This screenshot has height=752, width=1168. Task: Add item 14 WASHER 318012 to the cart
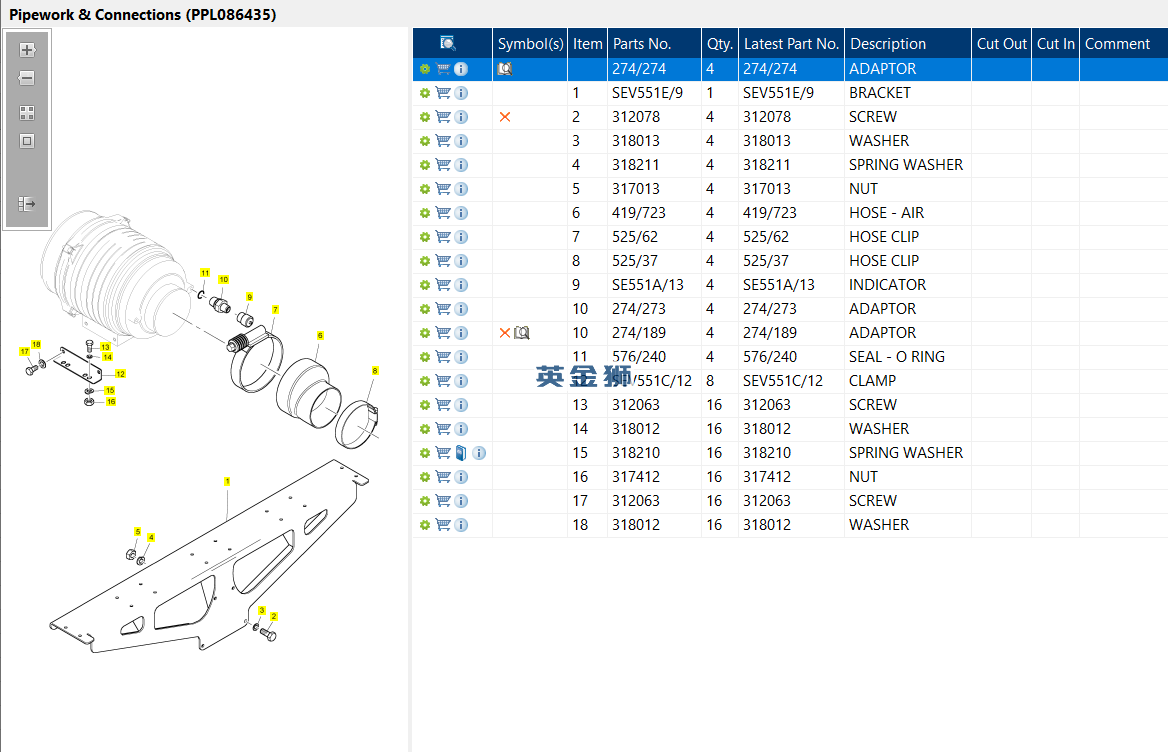(443, 429)
